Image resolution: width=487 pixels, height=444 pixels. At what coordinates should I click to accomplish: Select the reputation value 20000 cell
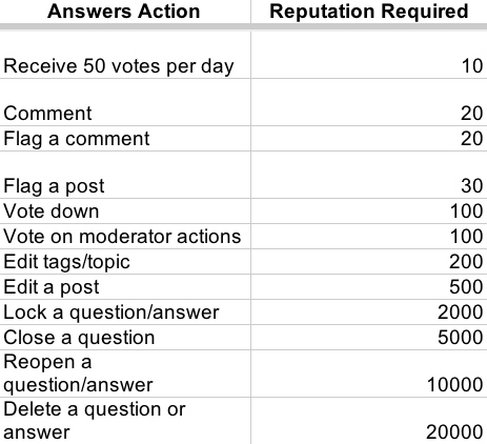[369, 421]
